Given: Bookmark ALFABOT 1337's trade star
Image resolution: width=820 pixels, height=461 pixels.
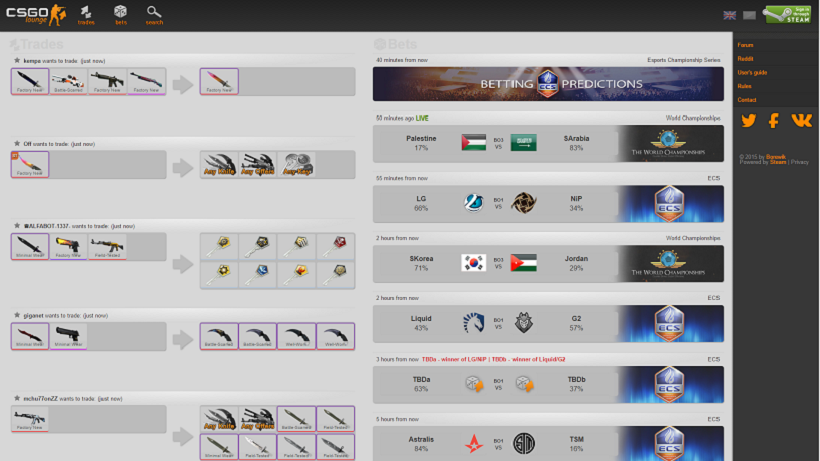Looking at the screenshot, I should coord(17,226).
